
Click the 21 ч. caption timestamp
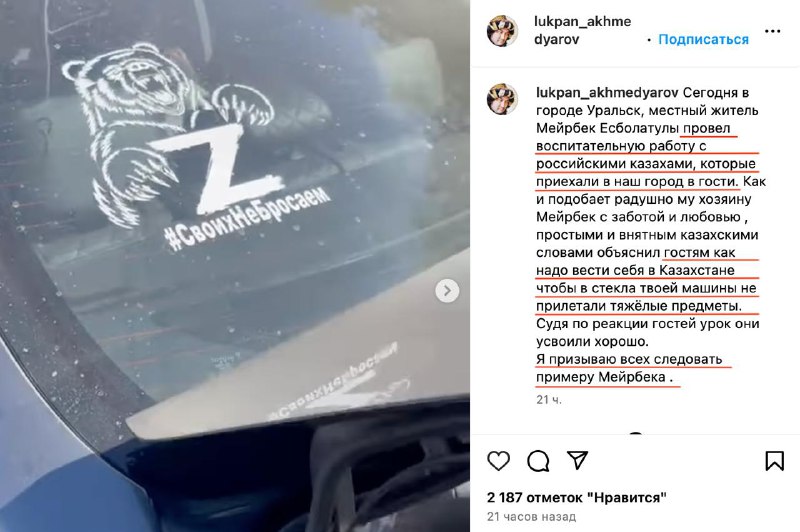point(548,400)
